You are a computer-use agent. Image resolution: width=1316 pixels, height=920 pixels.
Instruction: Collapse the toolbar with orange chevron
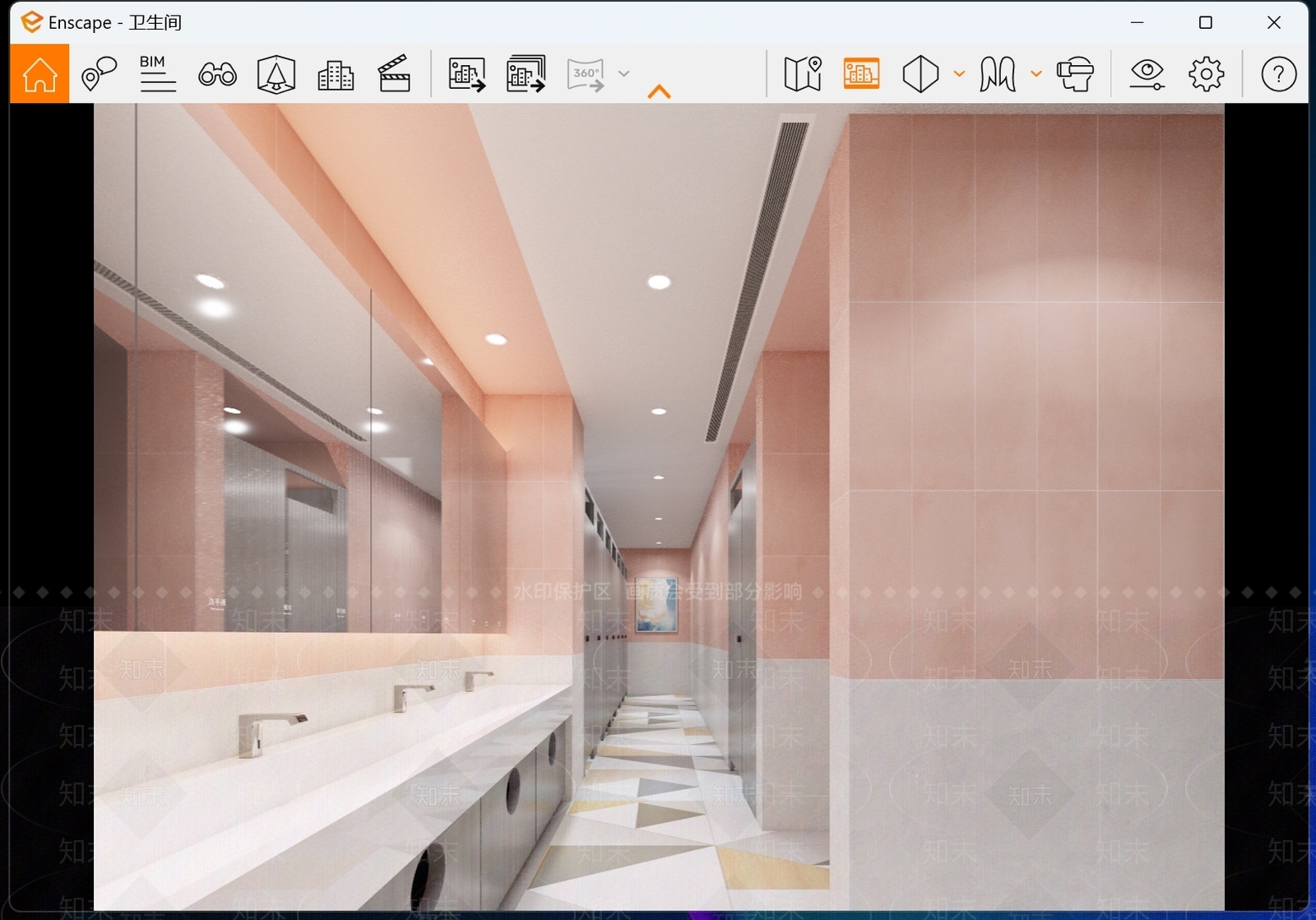tap(659, 91)
